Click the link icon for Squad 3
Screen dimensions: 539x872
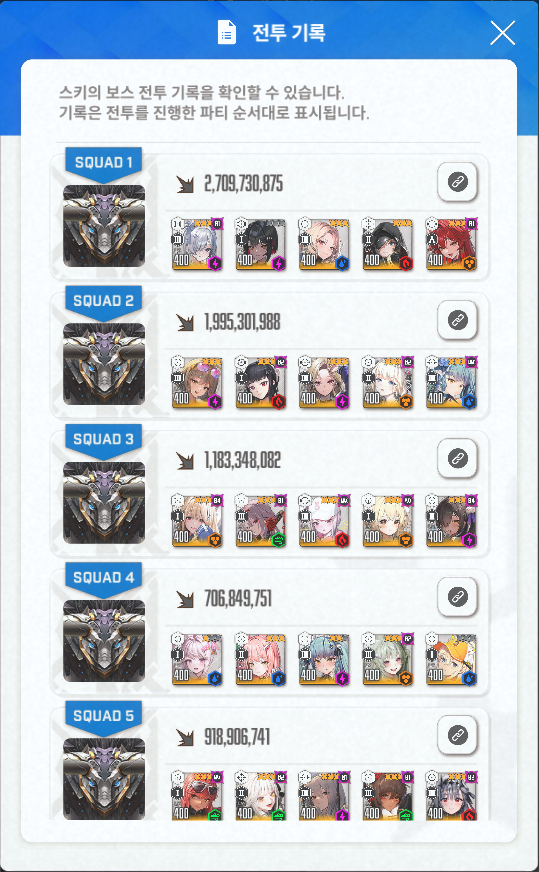[x=457, y=458]
